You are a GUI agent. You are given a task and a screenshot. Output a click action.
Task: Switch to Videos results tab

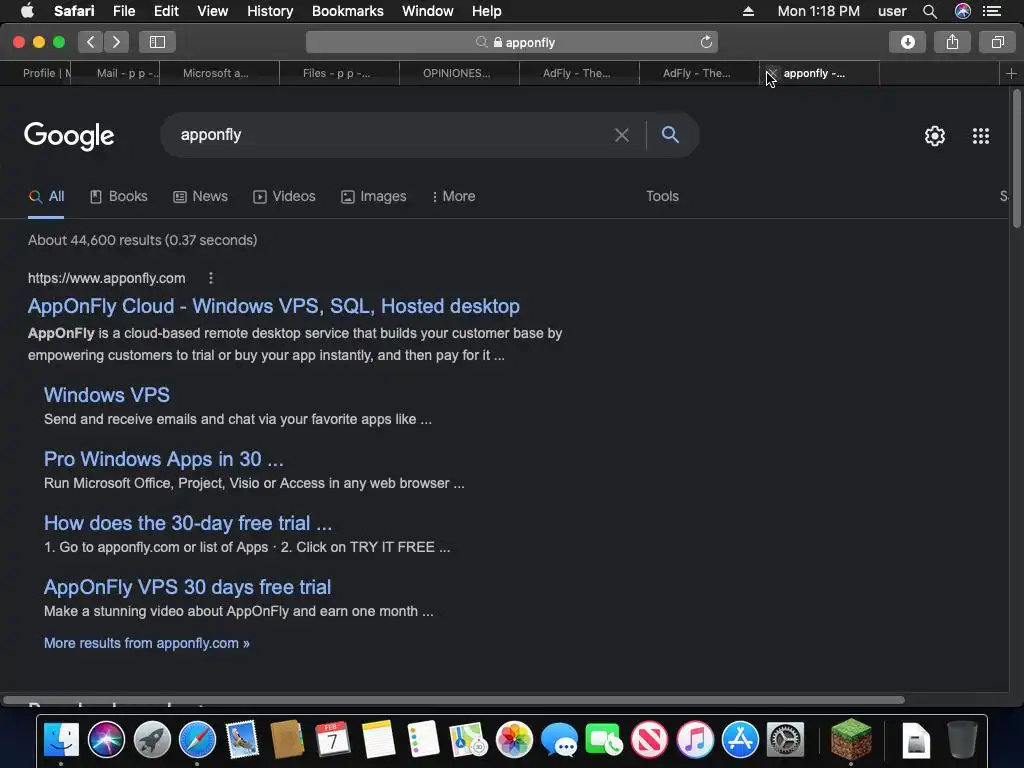point(284,197)
